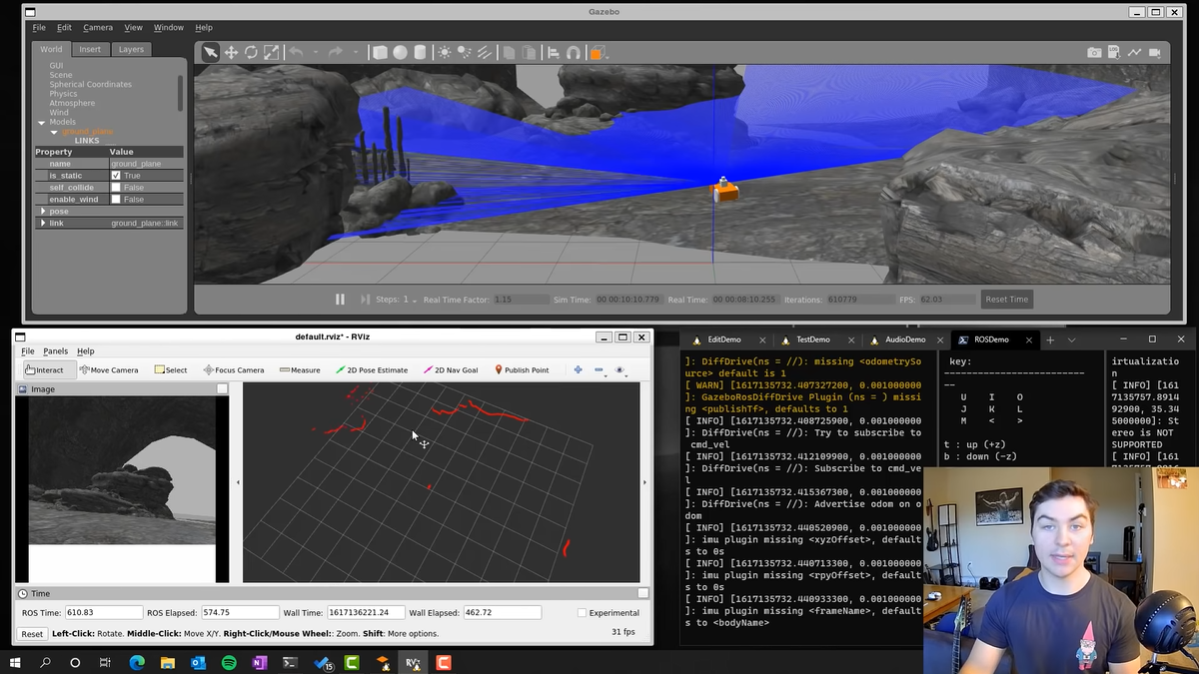Screen dimensions: 1199x674
Task: Switch to the Insert tab
Action: [x=90, y=49]
